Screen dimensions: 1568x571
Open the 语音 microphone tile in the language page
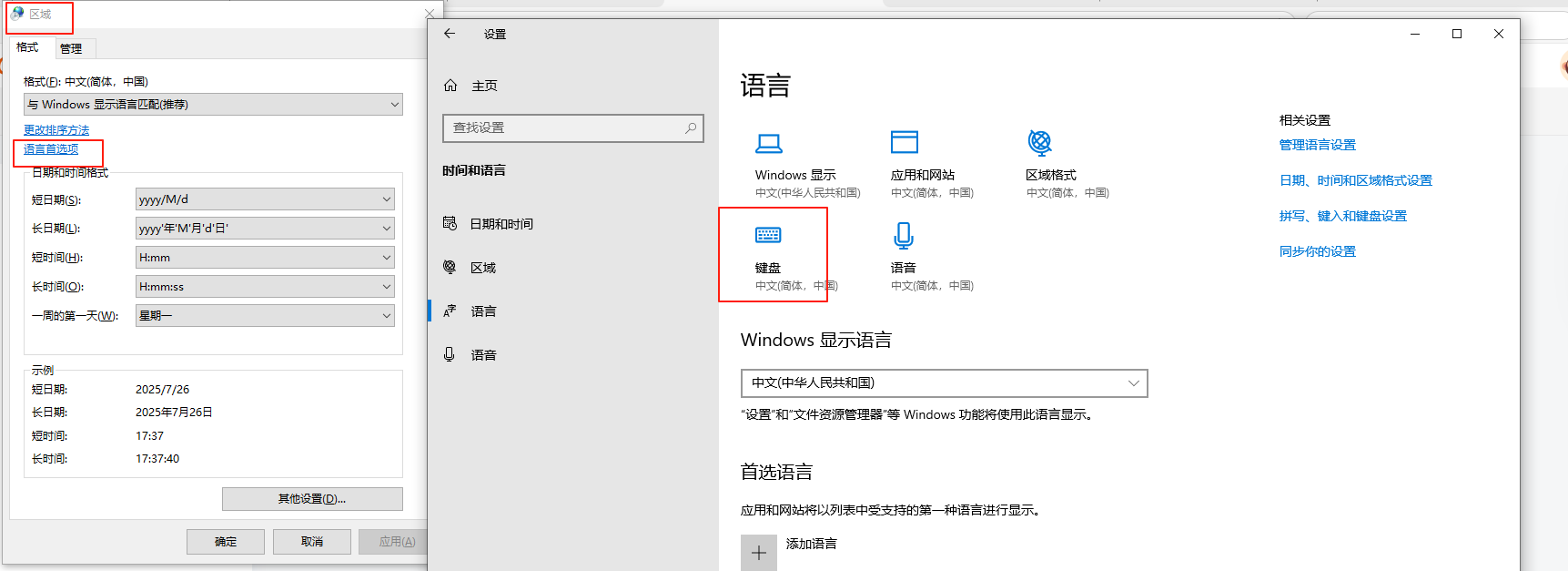tap(932, 258)
